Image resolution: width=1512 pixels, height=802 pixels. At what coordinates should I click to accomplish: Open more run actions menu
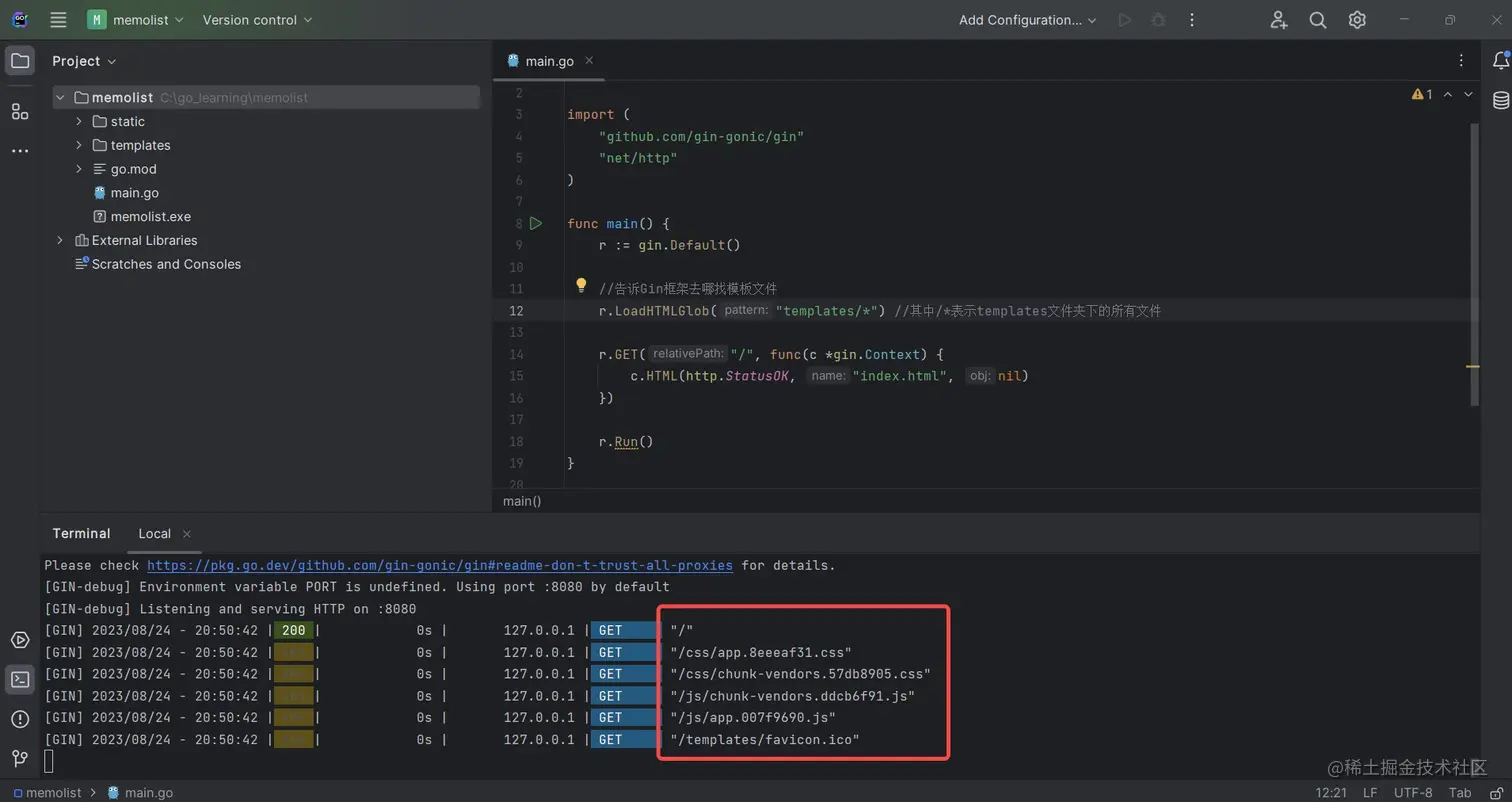point(1191,20)
